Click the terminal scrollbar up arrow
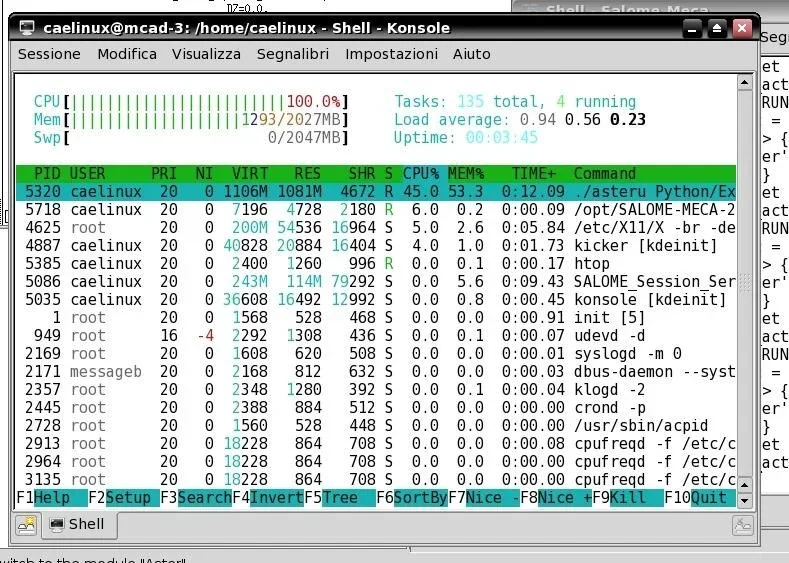This screenshot has height=563, width=789. [x=745, y=82]
